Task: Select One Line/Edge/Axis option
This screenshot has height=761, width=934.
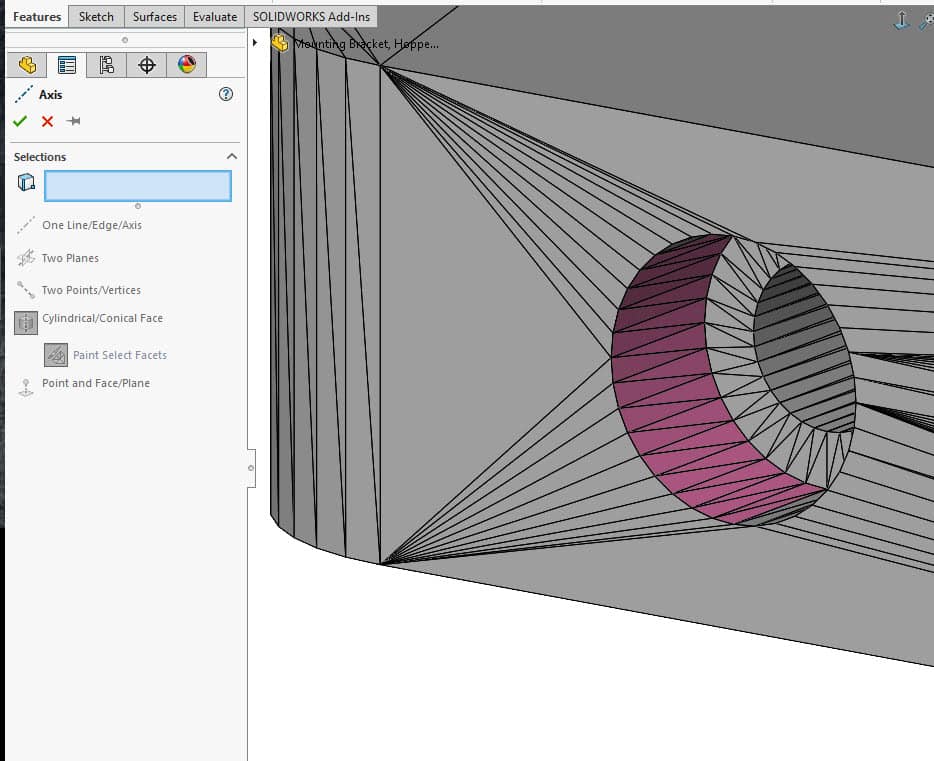Action: point(92,225)
